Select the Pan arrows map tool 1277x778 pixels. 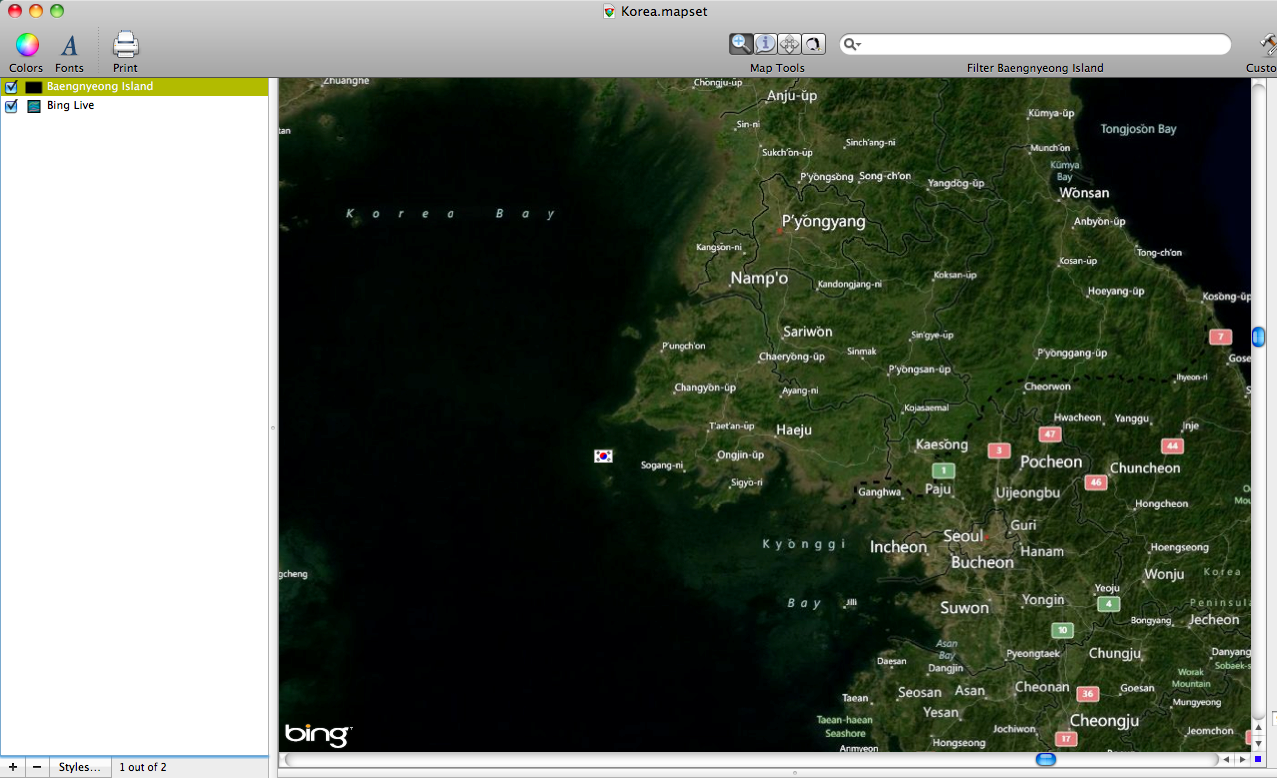pyautogui.click(x=789, y=44)
